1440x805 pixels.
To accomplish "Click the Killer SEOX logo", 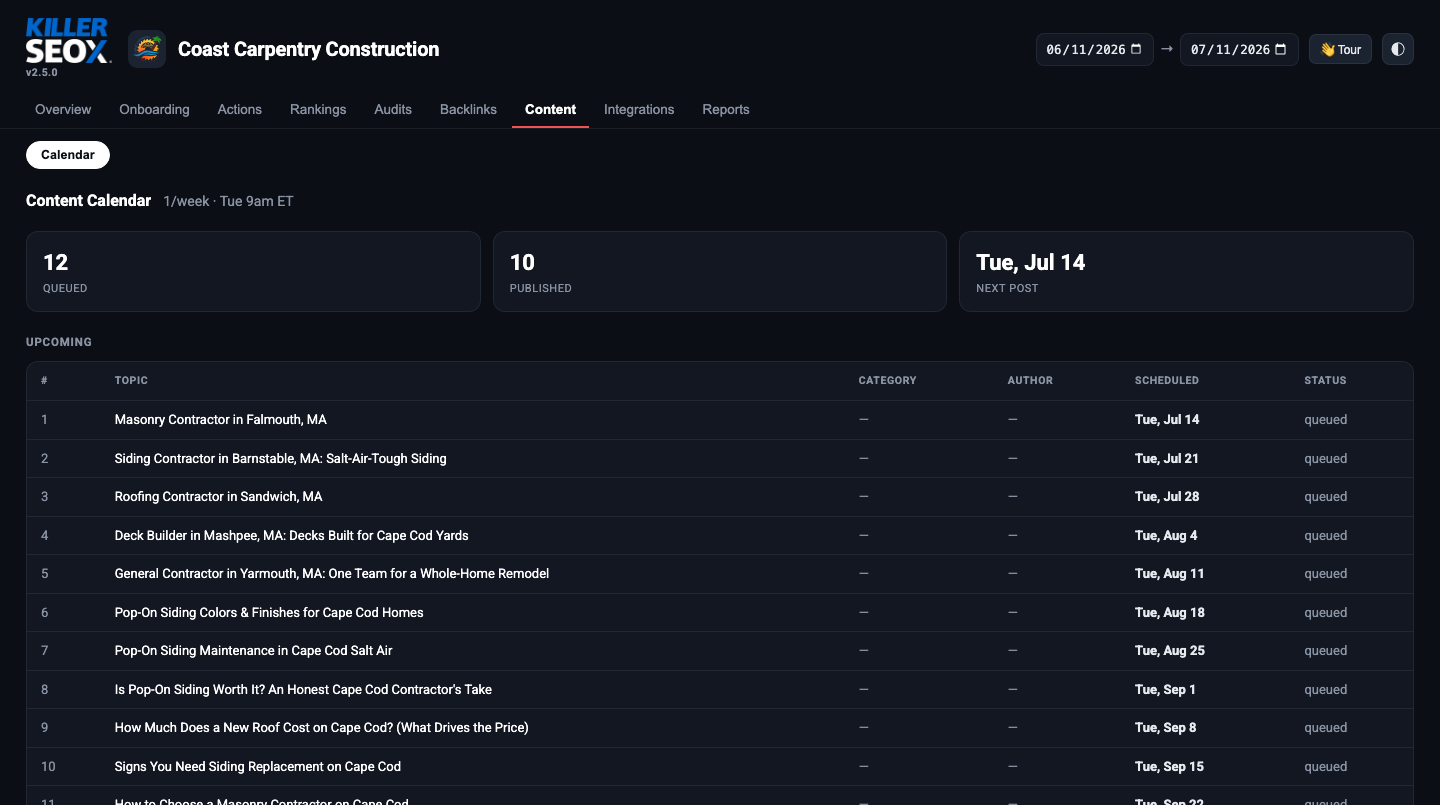I will [x=67, y=41].
